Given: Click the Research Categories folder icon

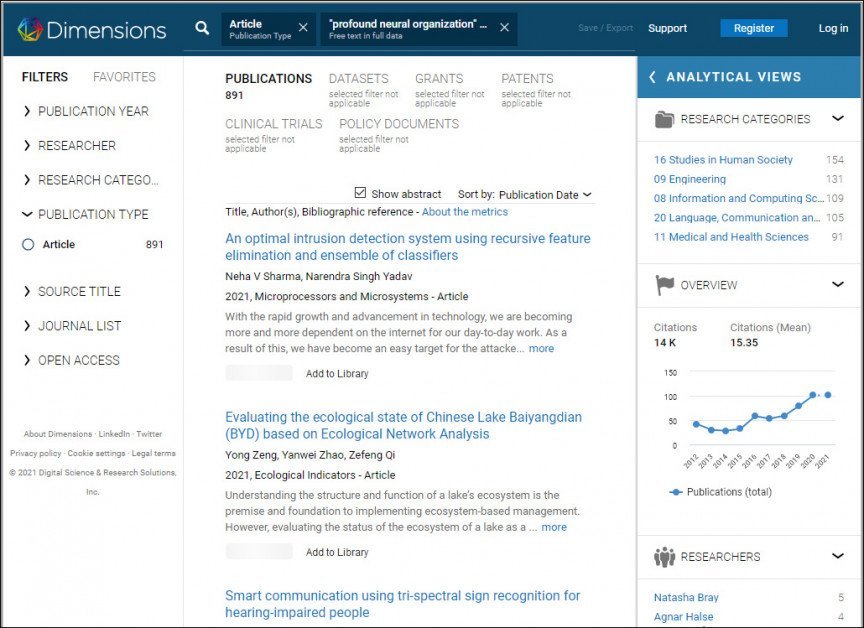Looking at the screenshot, I should coord(664,119).
